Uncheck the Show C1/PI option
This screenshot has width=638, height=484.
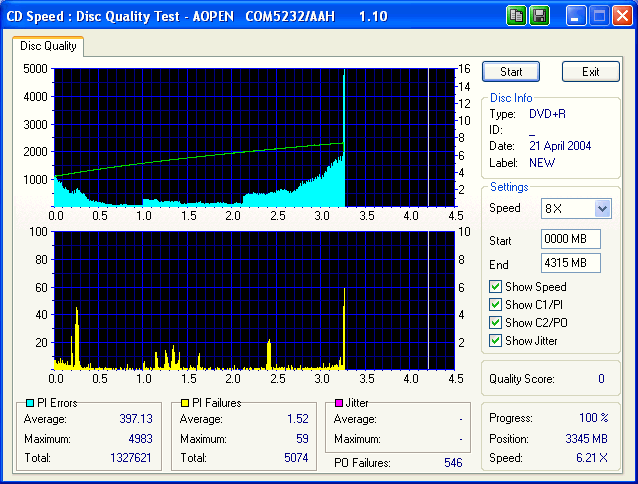click(495, 305)
